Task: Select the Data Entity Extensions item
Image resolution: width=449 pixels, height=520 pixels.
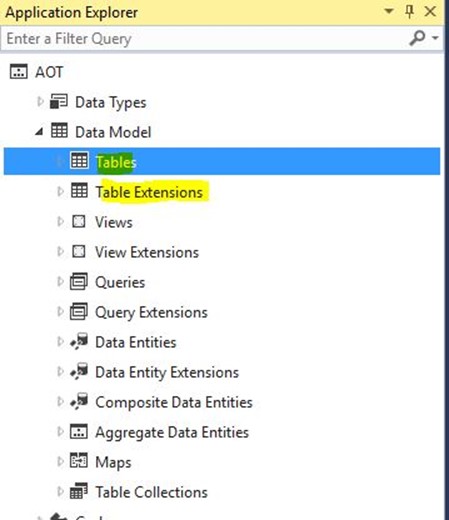Action: pos(167,372)
